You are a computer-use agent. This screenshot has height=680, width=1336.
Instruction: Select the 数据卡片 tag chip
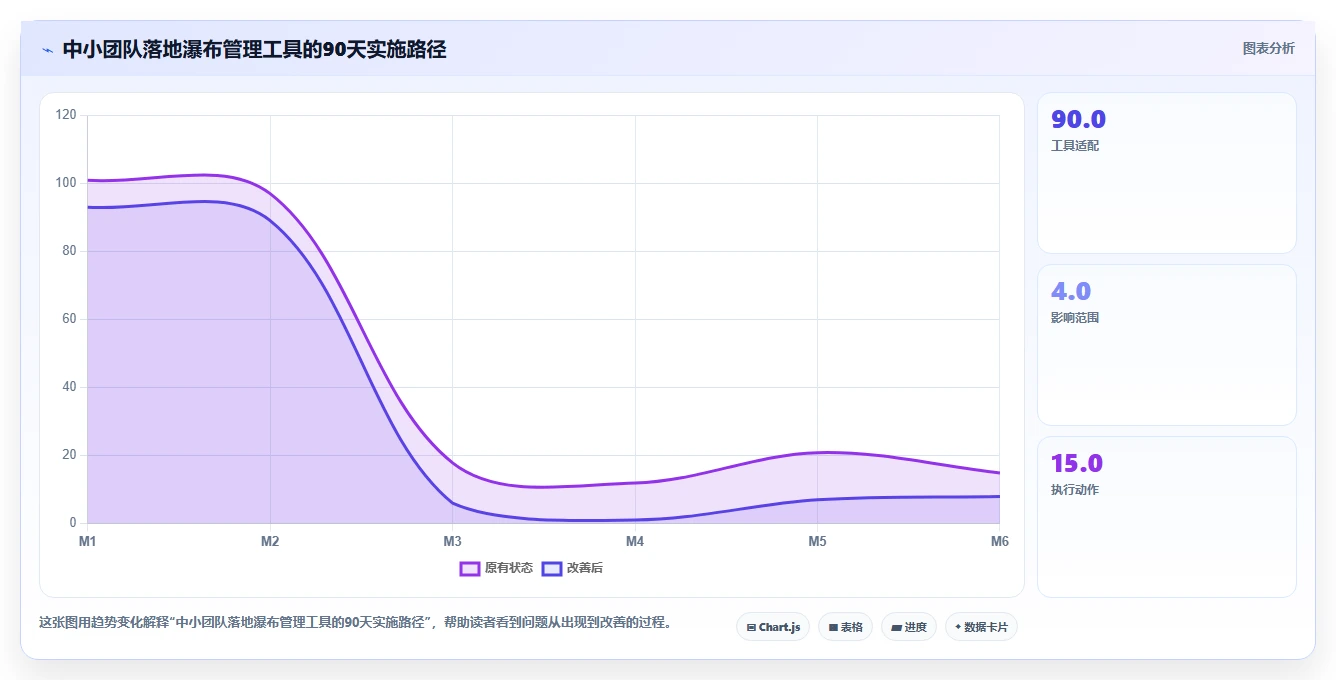click(x=981, y=627)
